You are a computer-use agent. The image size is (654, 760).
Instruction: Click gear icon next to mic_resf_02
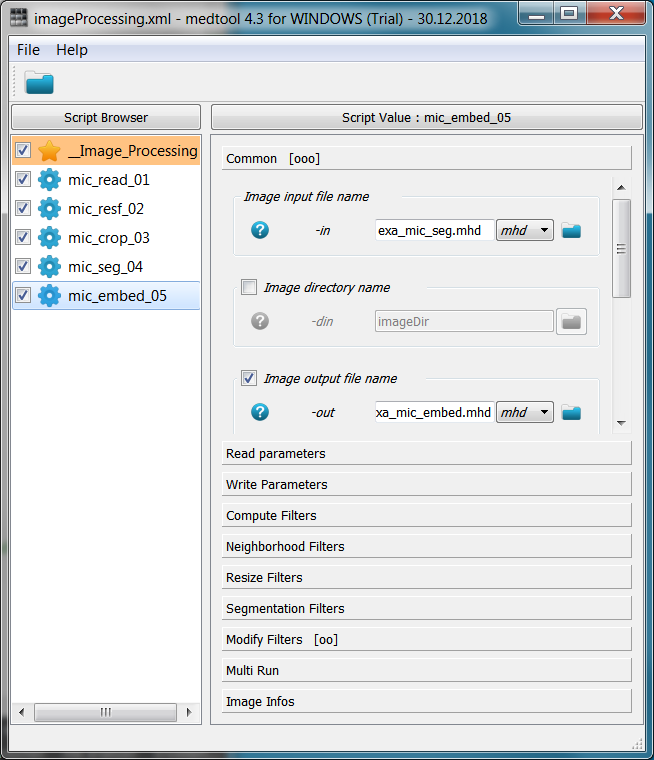(x=49, y=209)
